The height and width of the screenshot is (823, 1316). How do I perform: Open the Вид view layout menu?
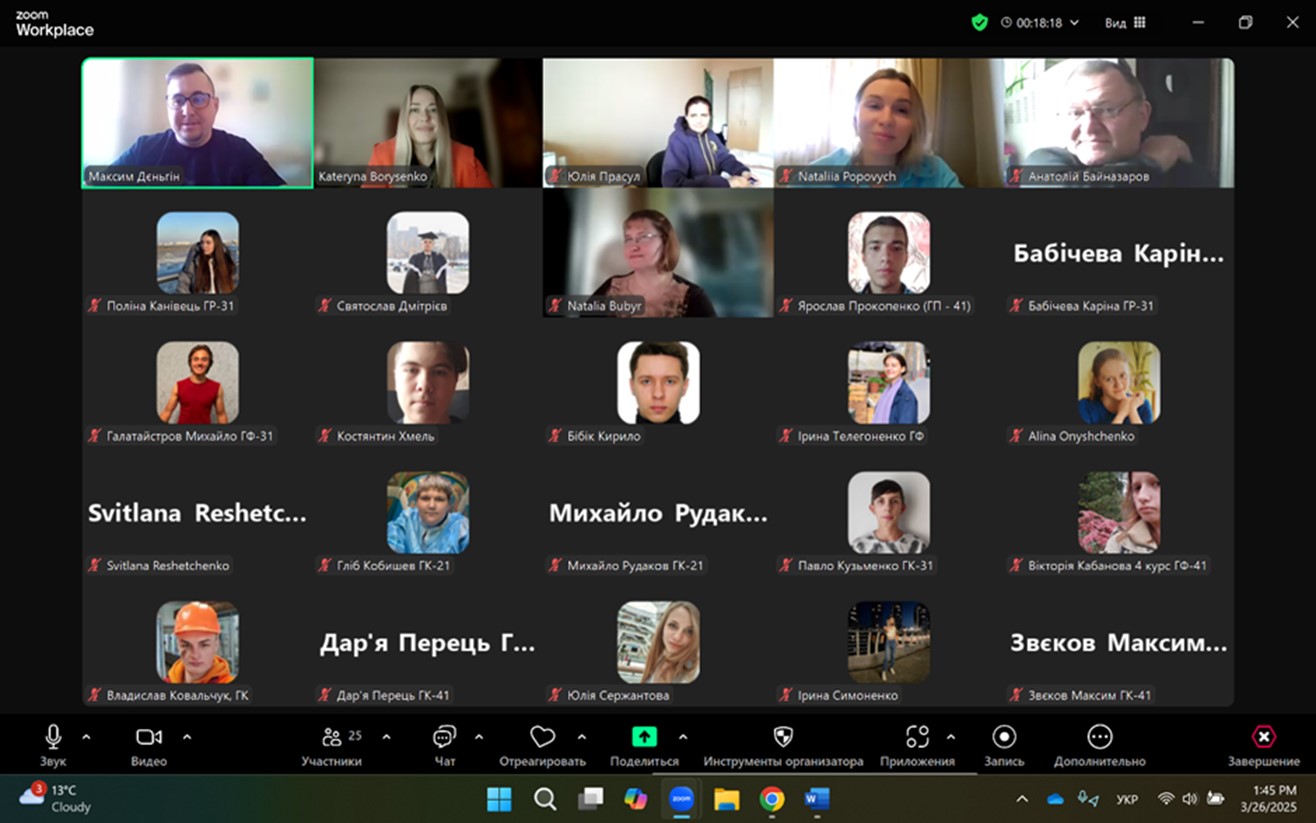tap(1124, 22)
